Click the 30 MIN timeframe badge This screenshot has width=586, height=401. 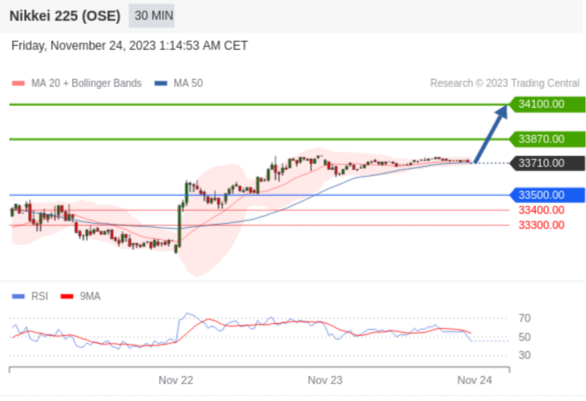(151, 16)
